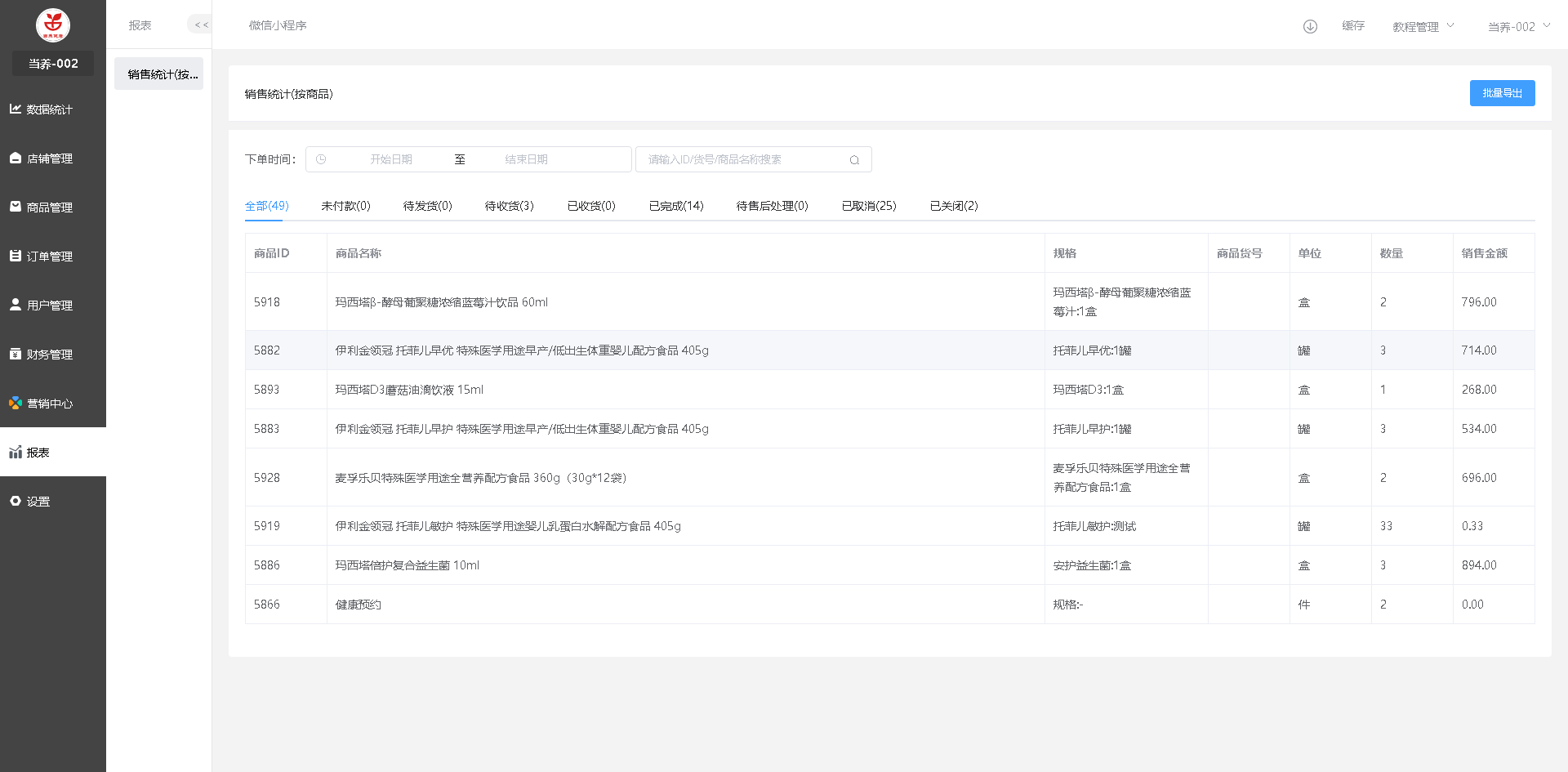Click the colorful 营销中心 icon
The image size is (1568, 772).
16,403
